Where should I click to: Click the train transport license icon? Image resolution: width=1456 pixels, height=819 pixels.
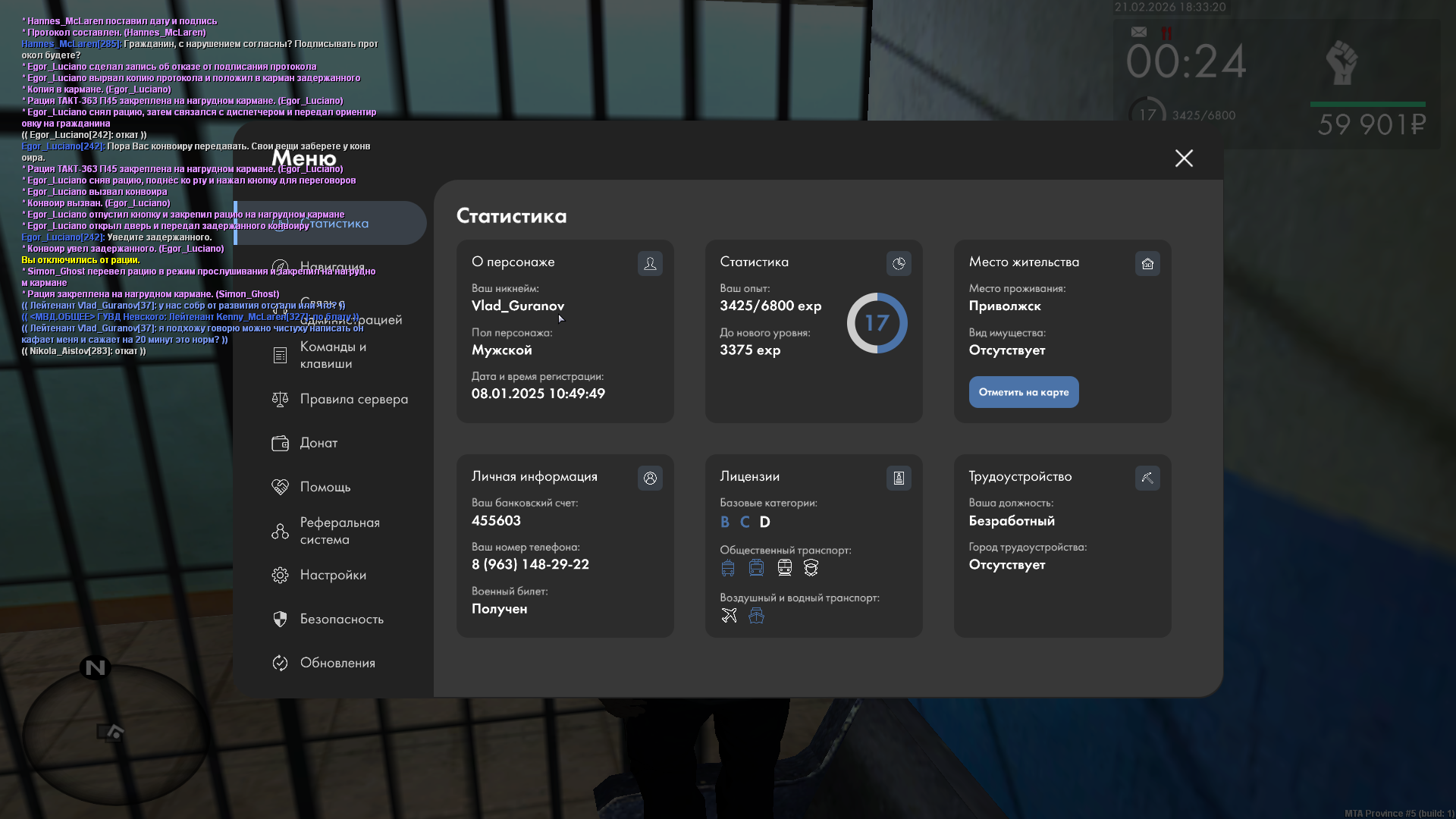784,567
